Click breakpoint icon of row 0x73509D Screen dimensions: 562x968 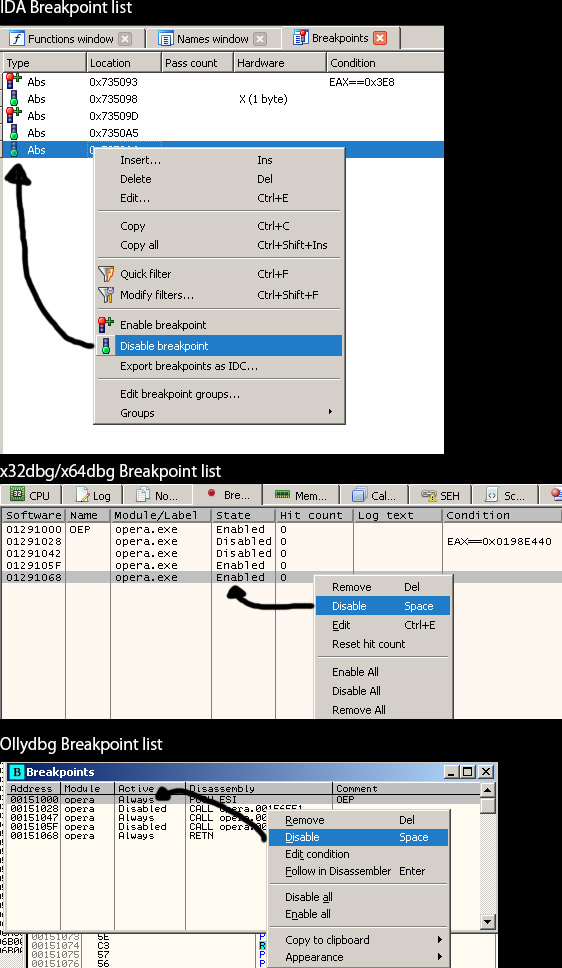tap(14, 115)
